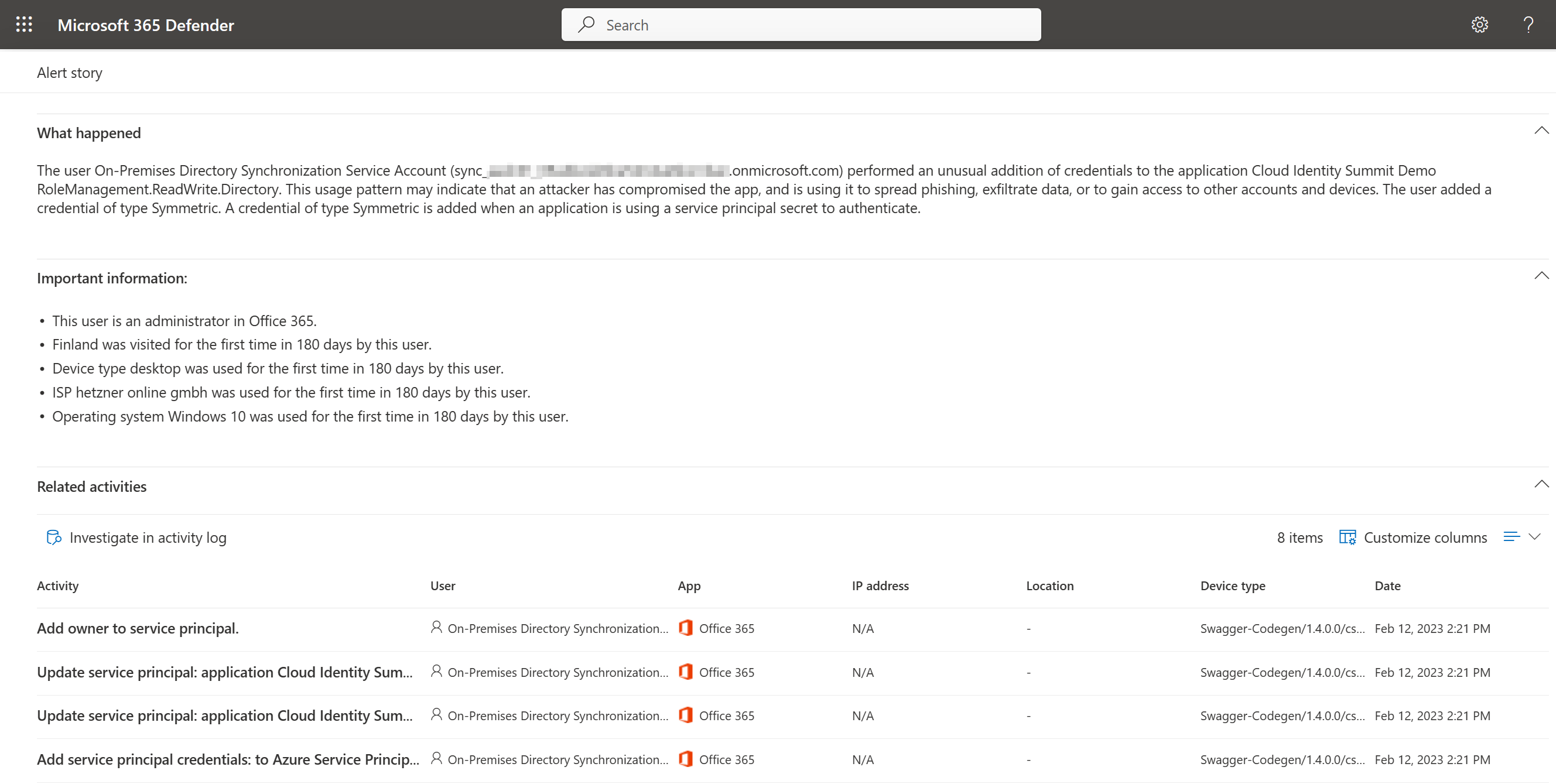The image size is (1556, 784).
Task: Collapse the Important information section
Action: [1541, 275]
